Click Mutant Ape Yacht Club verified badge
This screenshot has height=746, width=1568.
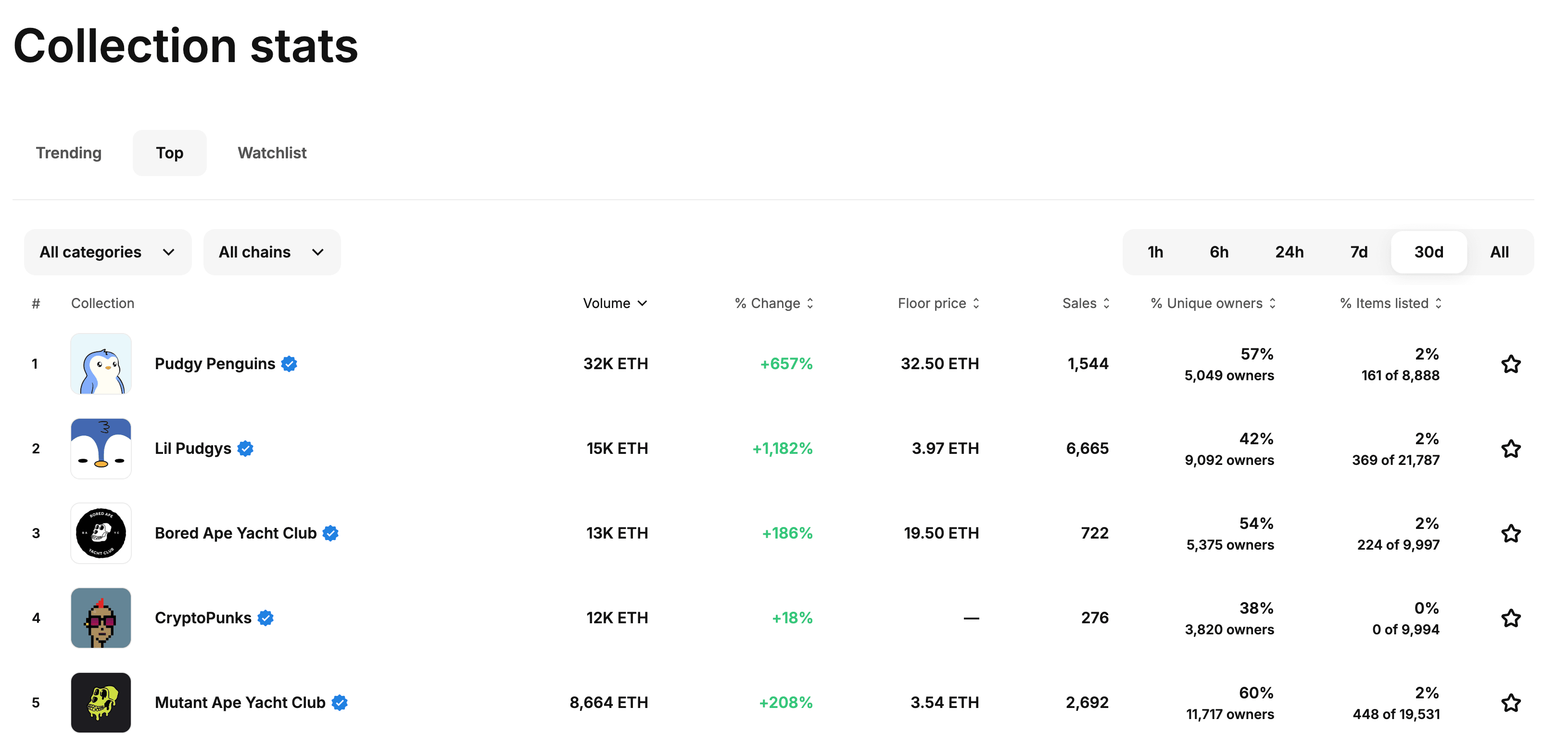click(340, 702)
